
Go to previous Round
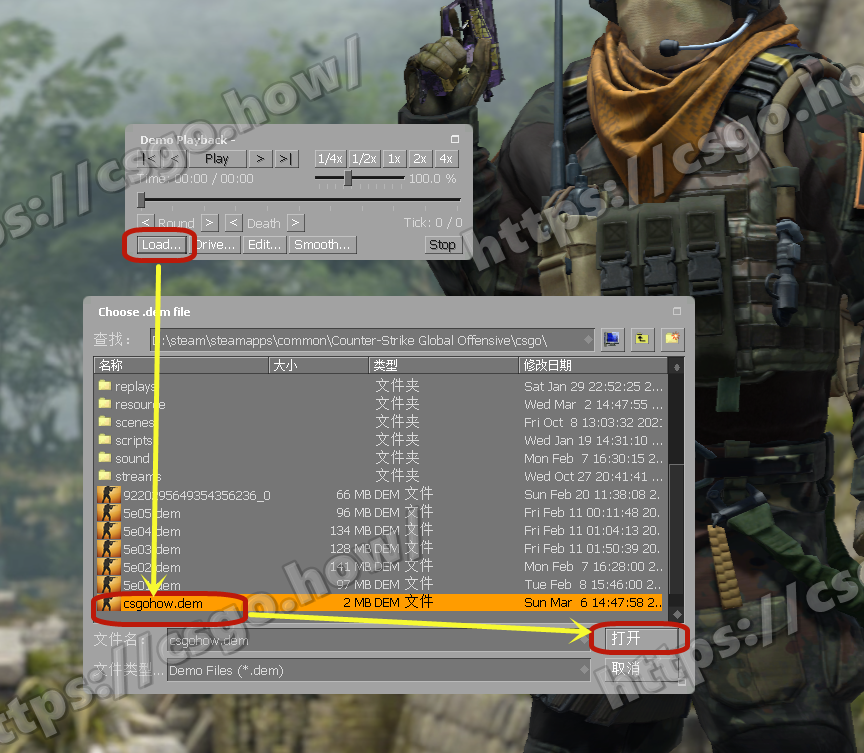145,223
